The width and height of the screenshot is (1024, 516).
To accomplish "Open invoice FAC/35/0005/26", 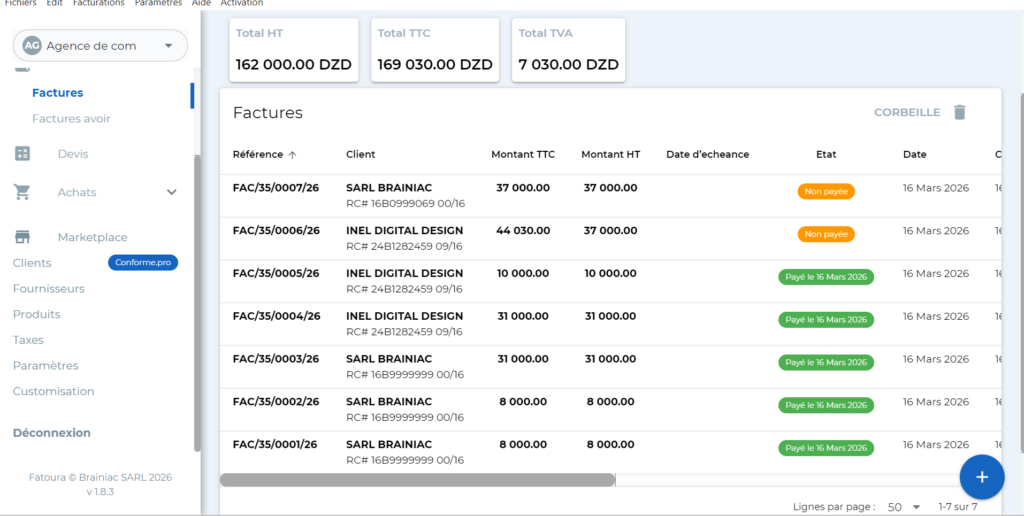I will 276,273.
